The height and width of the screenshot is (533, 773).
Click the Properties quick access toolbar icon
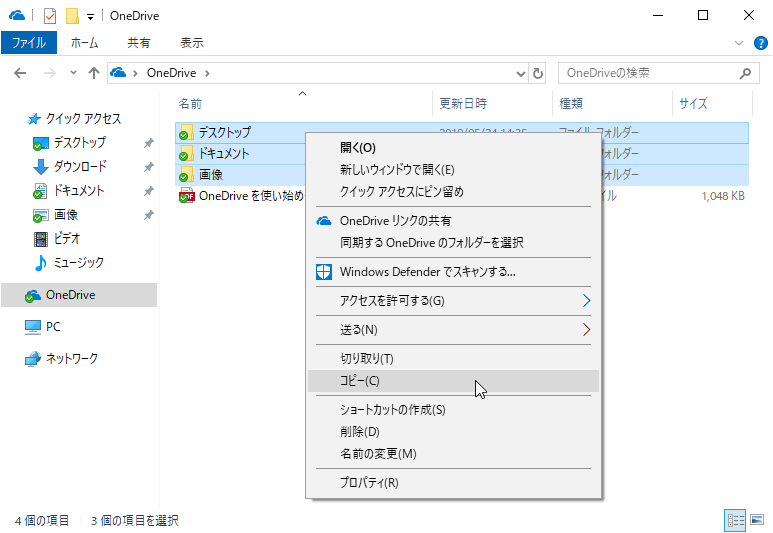point(50,16)
